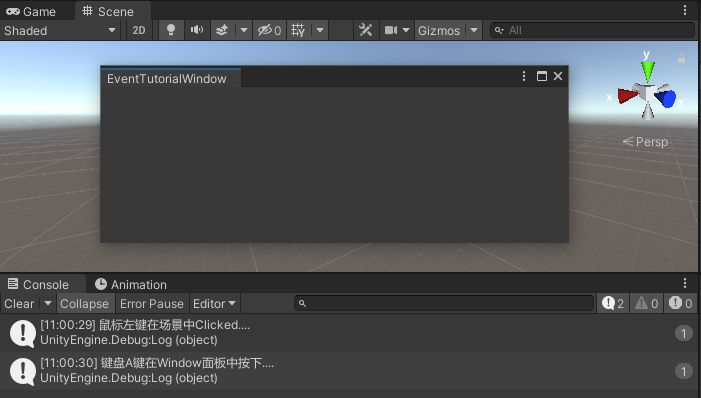Clear the Console log
Viewport: 701px width, 398px height.
[19, 304]
